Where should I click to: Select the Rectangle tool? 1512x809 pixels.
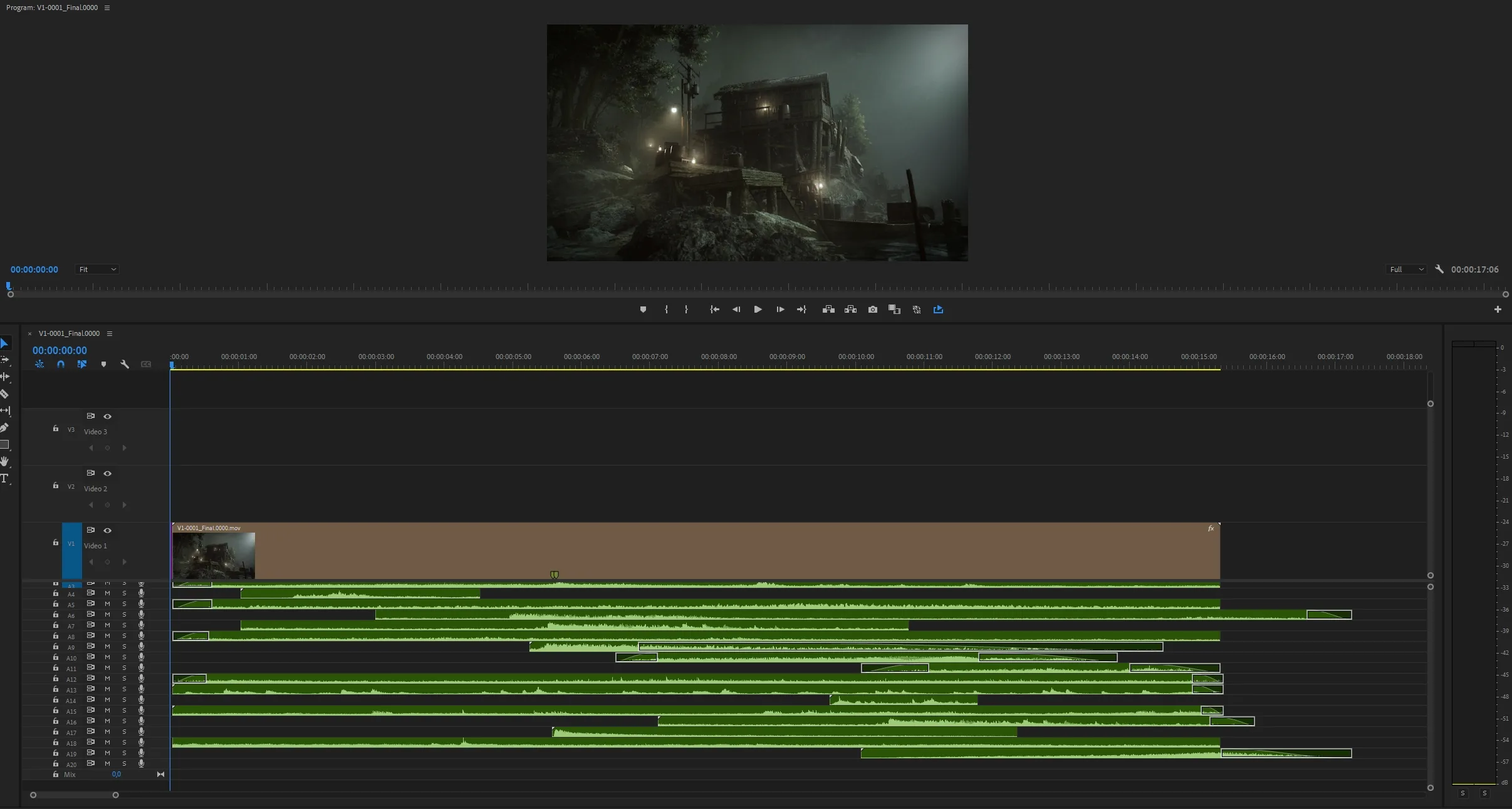[4, 444]
